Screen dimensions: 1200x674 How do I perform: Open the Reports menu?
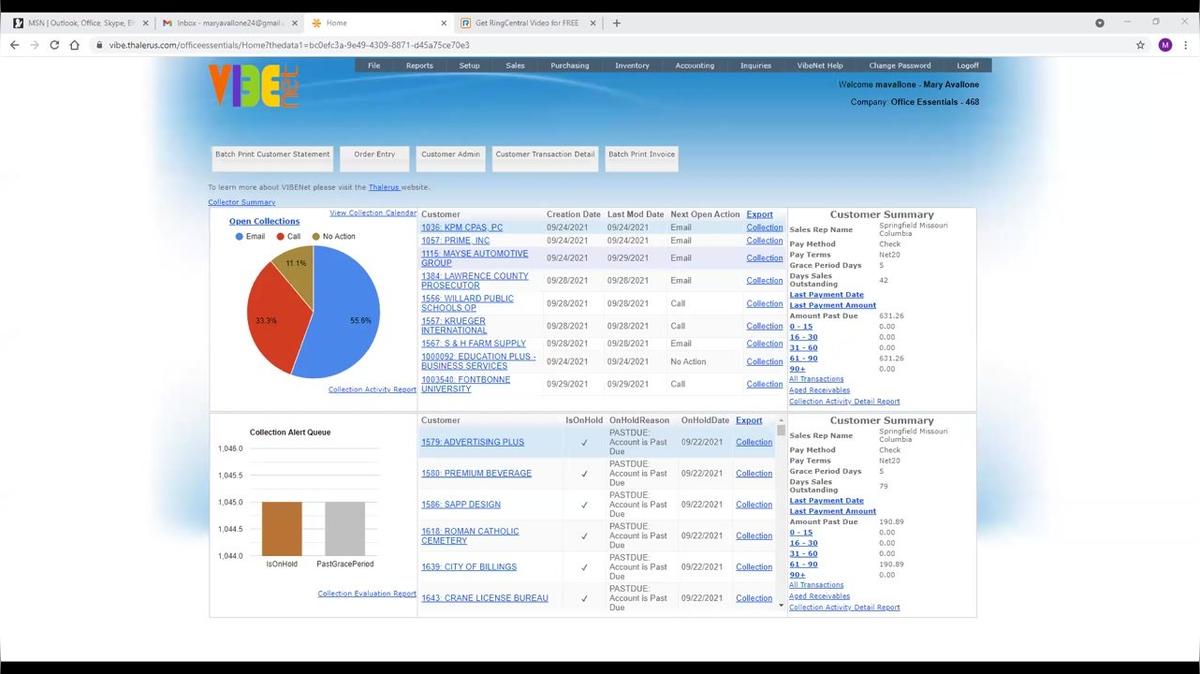pos(419,65)
